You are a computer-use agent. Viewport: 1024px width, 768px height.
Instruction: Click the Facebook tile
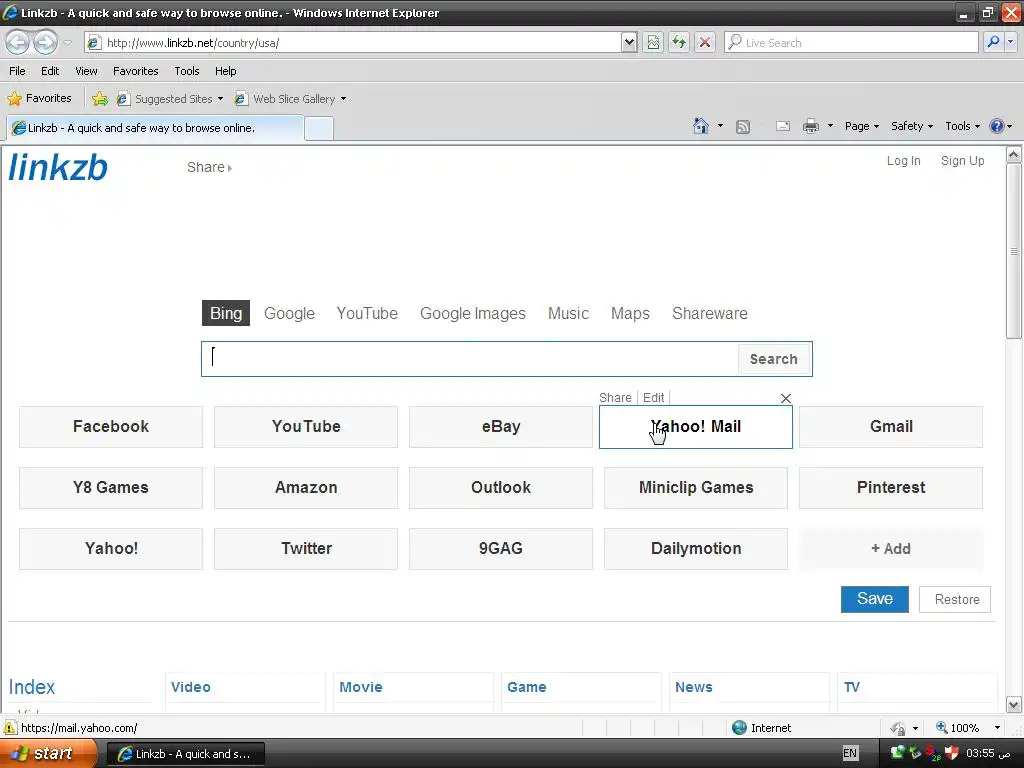click(111, 426)
